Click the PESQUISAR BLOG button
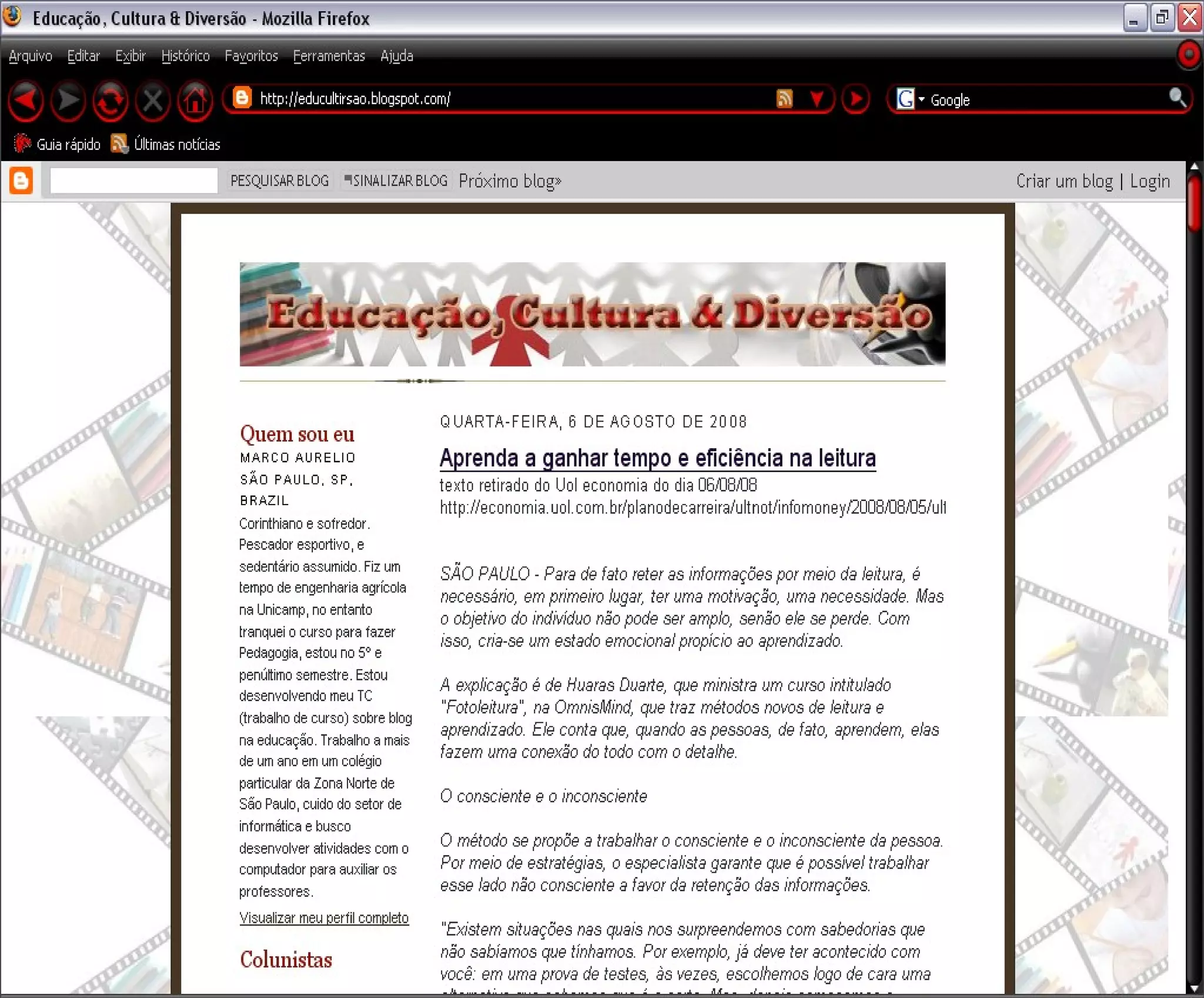Image resolution: width=1204 pixels, height=998 pixels. (279, 181)
